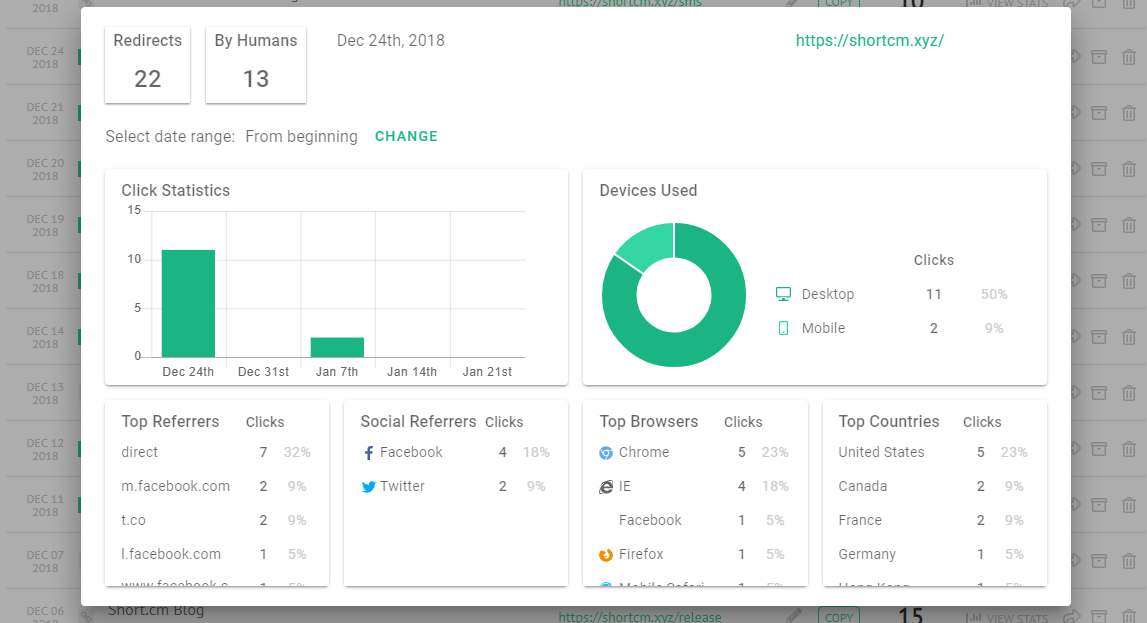Delete the DEC 13 row in background list

point(1129,393)
